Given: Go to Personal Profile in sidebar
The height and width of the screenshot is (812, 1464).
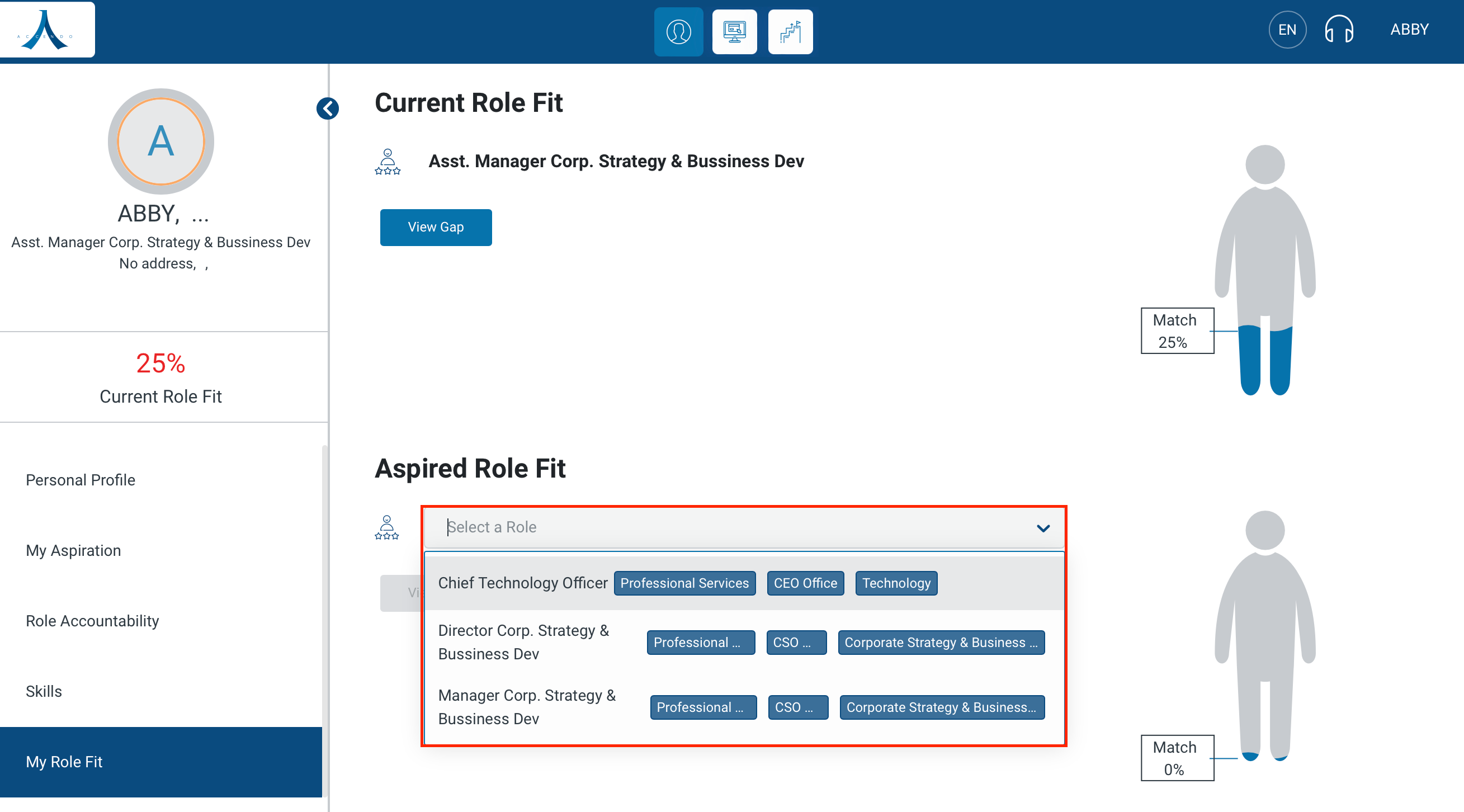Looking at the screenshot, I should 81,480.
